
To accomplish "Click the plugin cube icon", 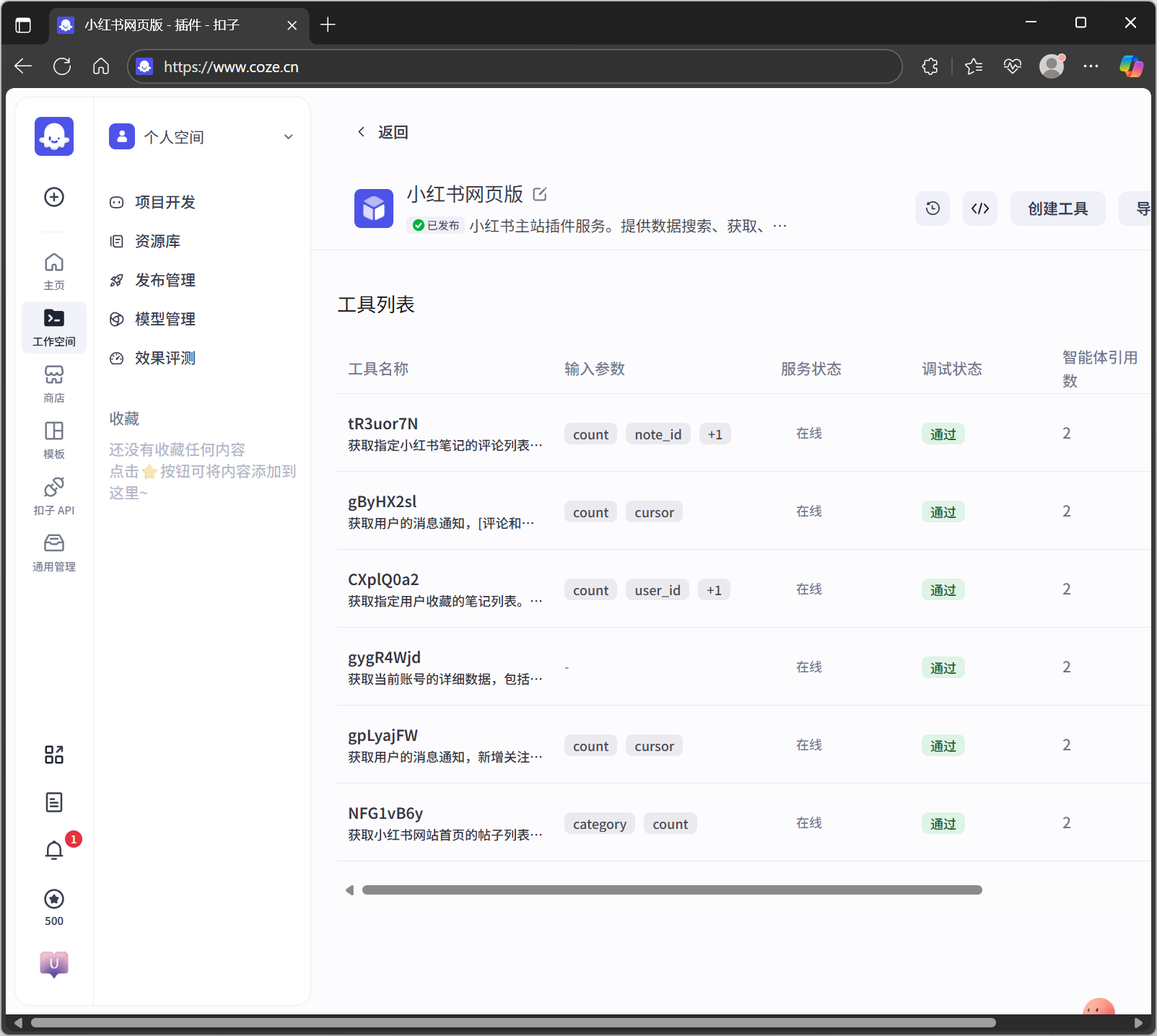I will [x=374, y=208].
